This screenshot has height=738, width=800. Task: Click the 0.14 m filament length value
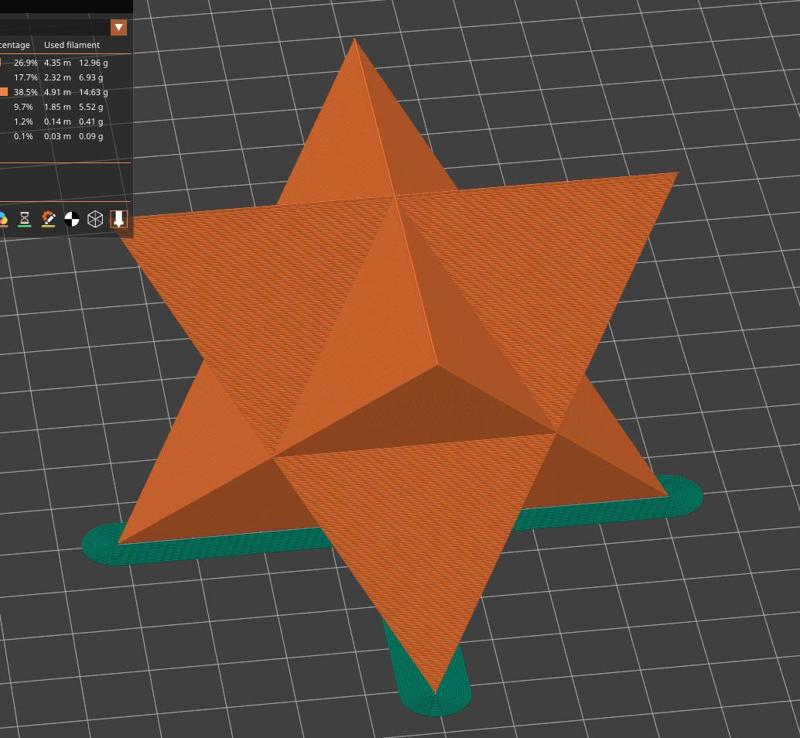58,121
